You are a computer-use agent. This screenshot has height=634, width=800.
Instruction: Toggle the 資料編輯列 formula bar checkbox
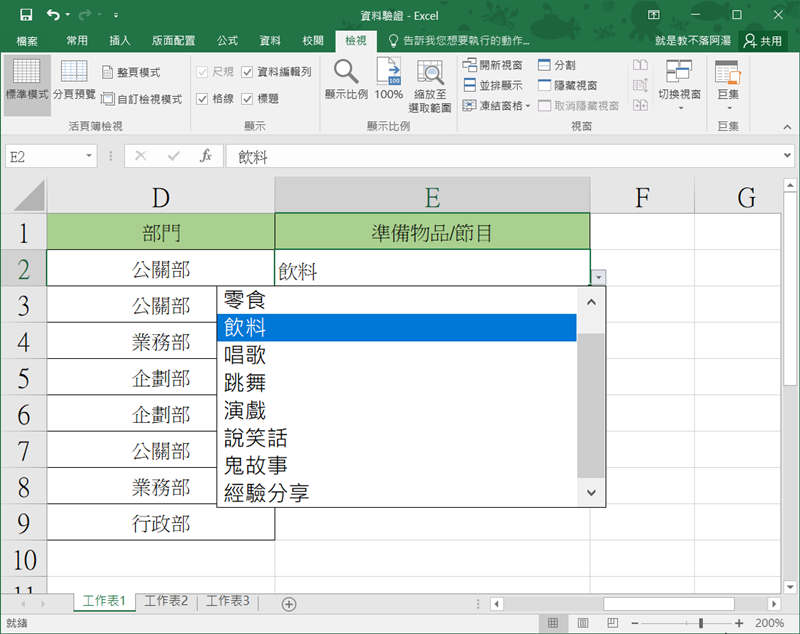(x=248, y=72)
